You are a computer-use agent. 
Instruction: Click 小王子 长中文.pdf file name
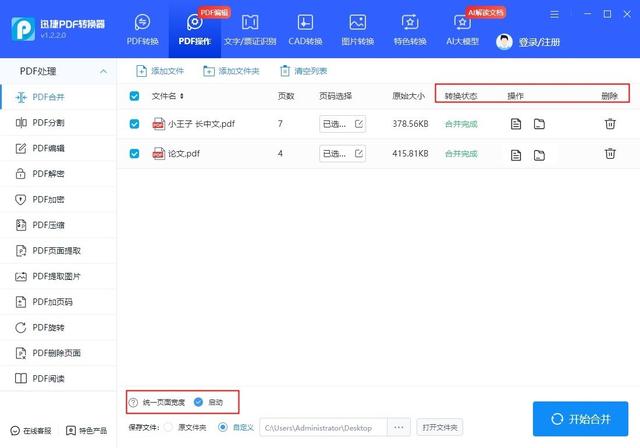(x=201, y=124)
